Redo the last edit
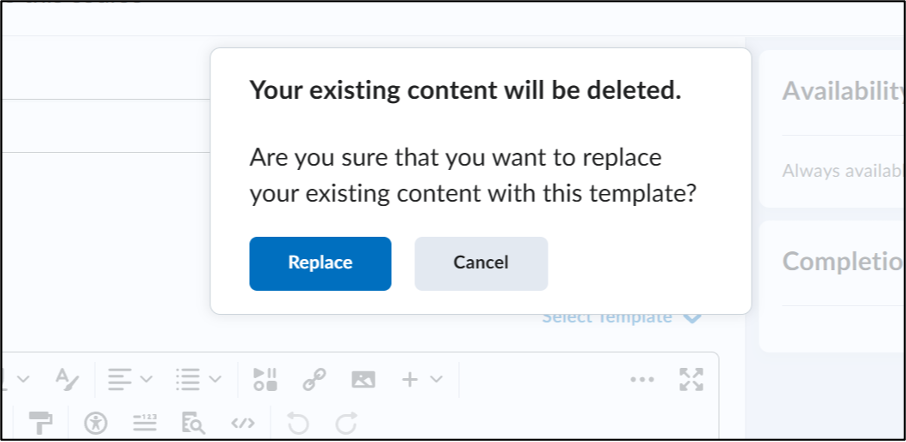The image size is (906, 442). click(346, 424)
